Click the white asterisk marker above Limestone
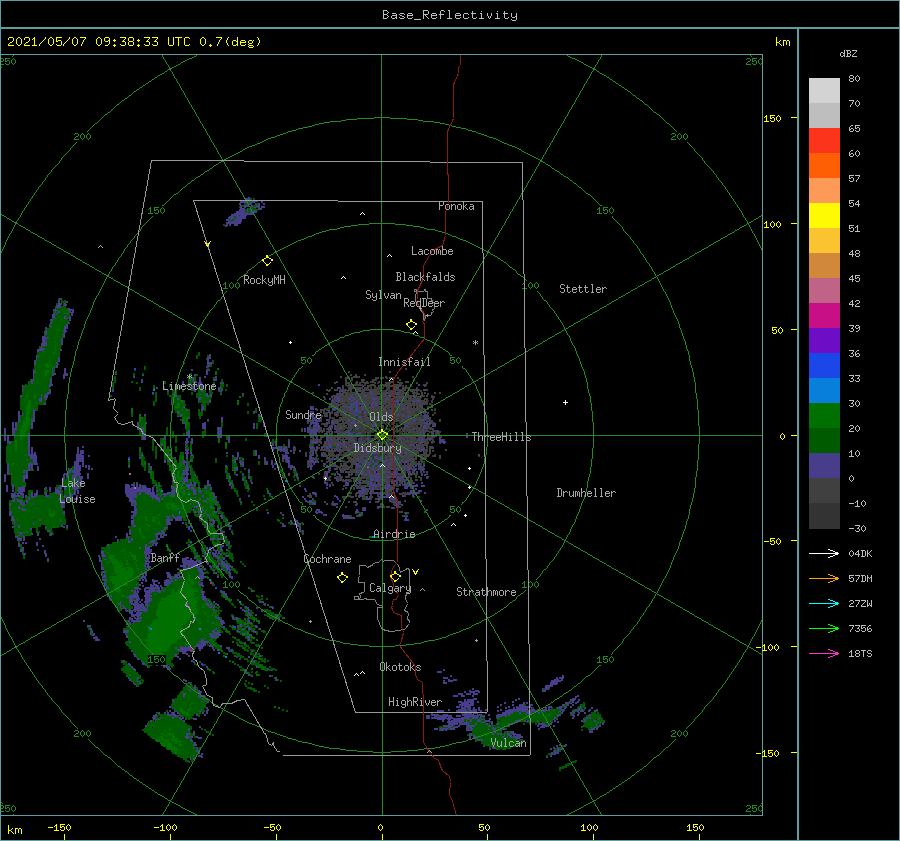Image resolution: width=900 pixels, height=841 pixels. point(189,377)
